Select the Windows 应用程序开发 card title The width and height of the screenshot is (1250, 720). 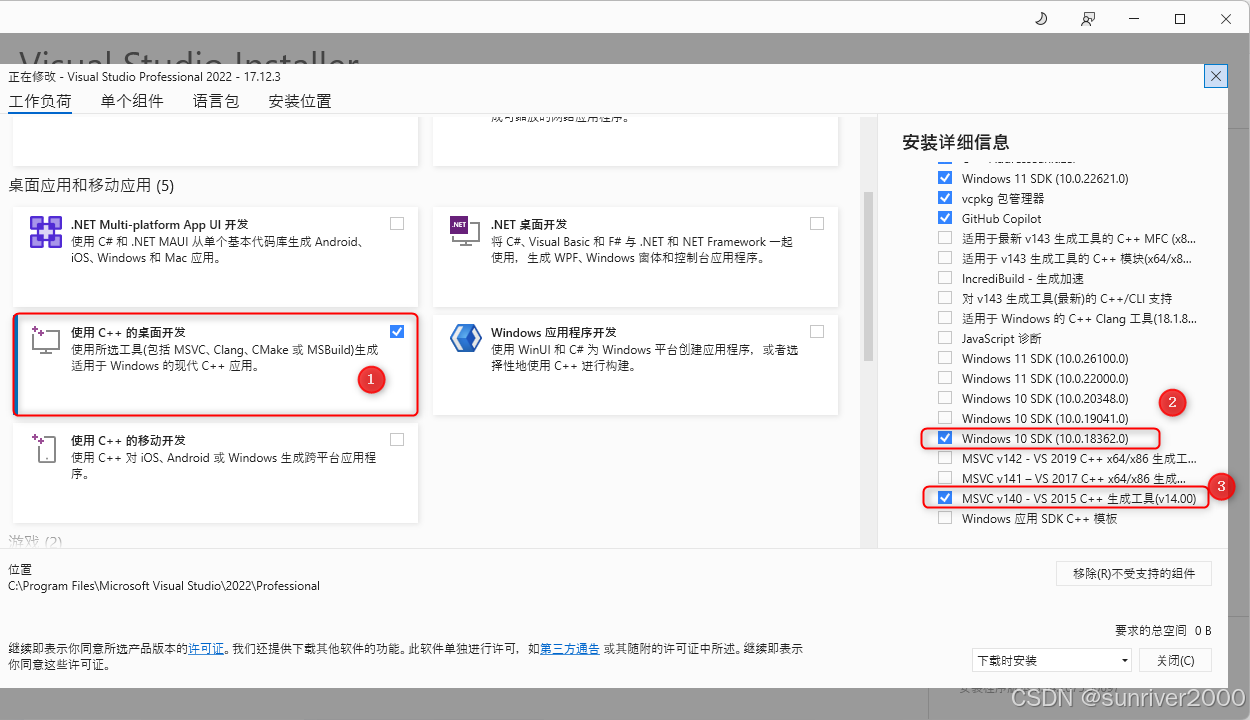click(x=554, y=332)
